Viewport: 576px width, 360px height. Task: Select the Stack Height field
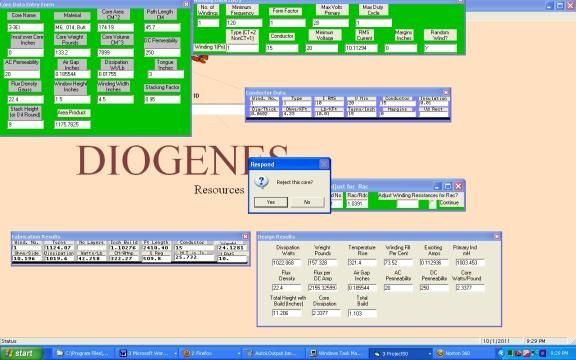coord(25,125)
